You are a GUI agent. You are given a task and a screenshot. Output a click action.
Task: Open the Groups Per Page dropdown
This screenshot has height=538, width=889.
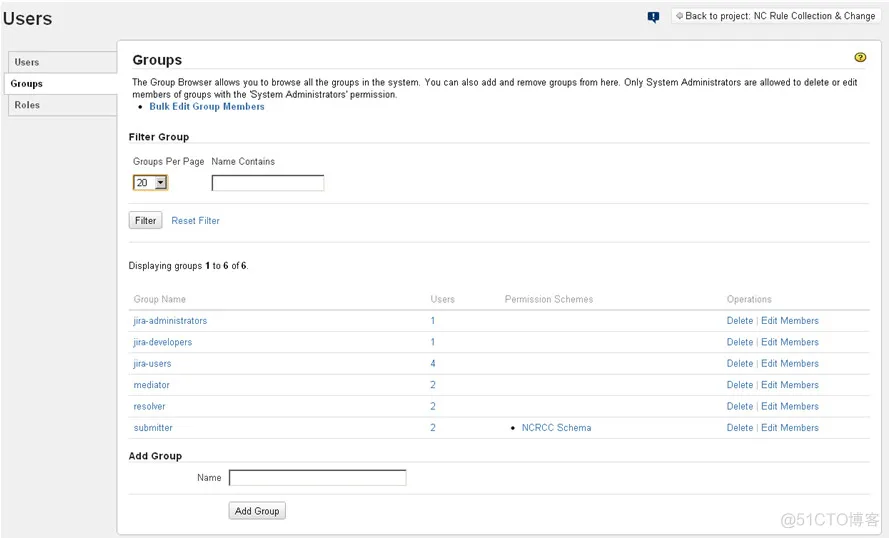150,183
